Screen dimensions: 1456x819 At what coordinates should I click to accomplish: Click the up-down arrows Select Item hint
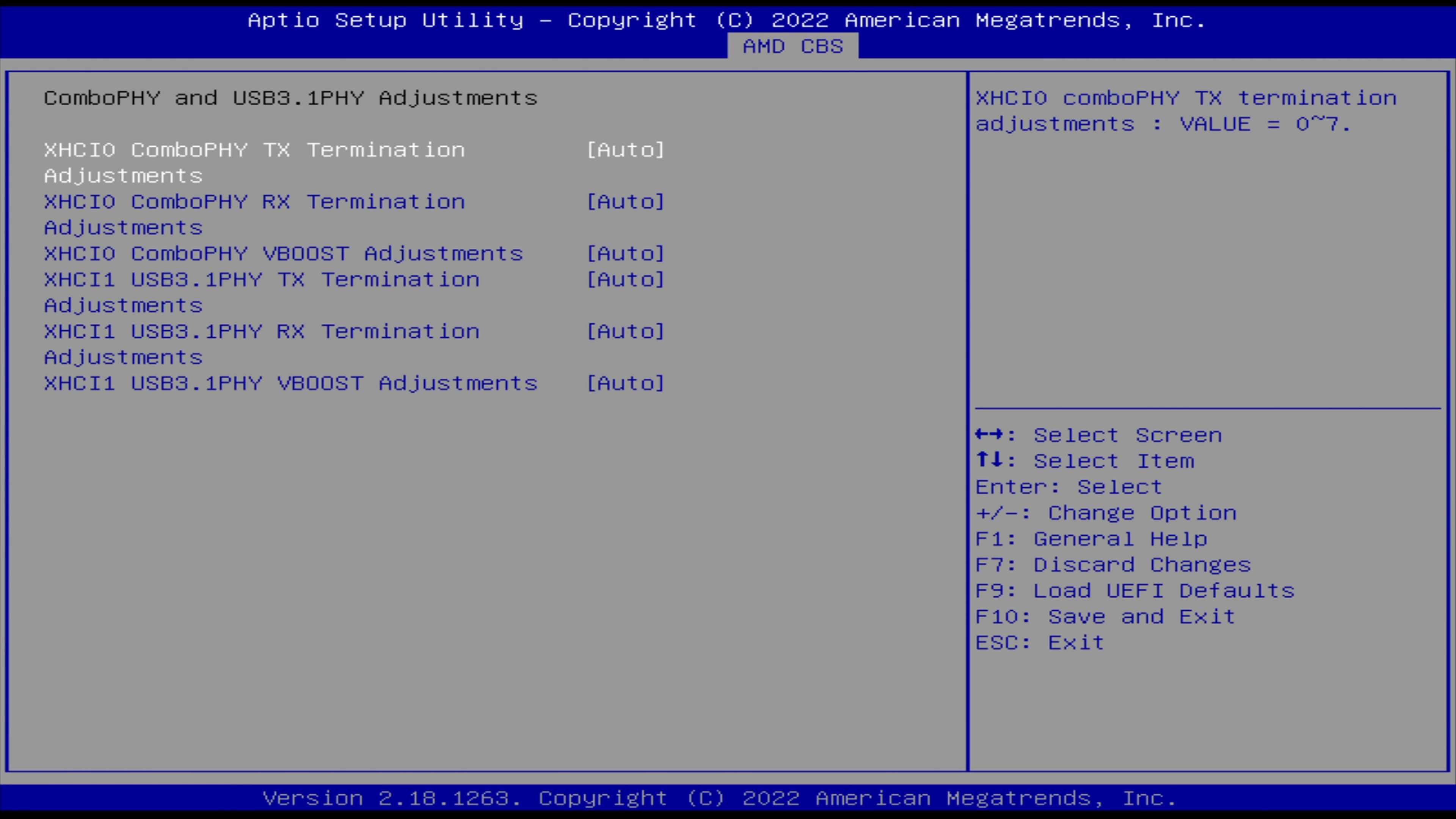coord(1085,461)
